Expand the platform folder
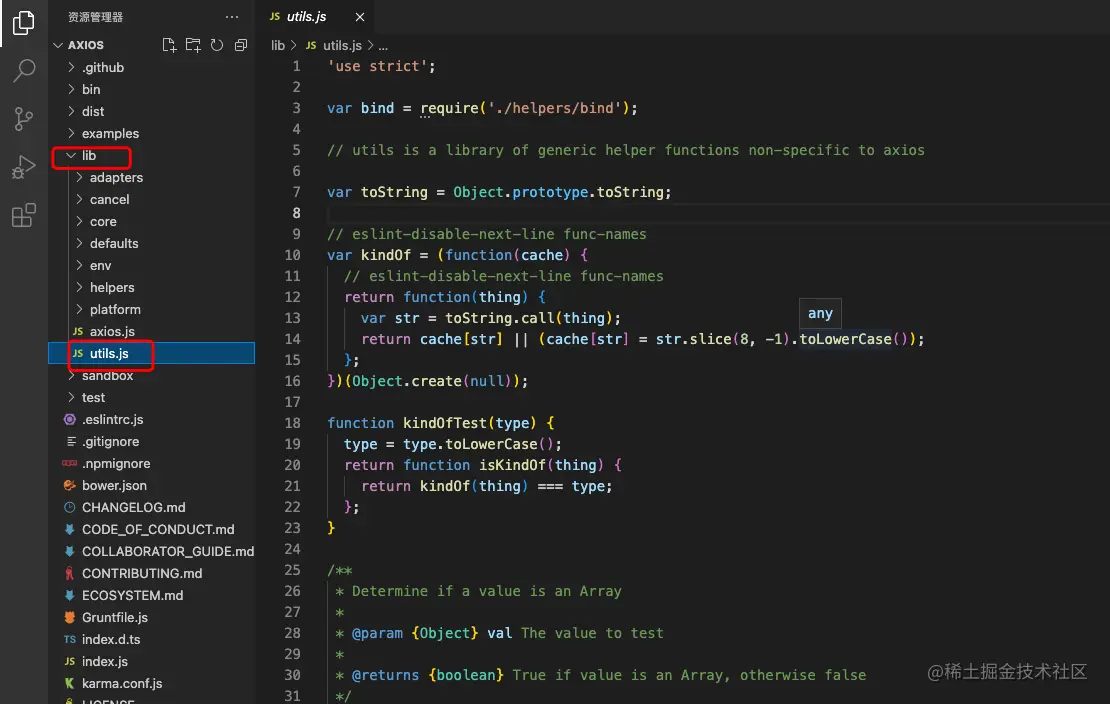Screen dimensions: 1110x704 pos(151,309)
